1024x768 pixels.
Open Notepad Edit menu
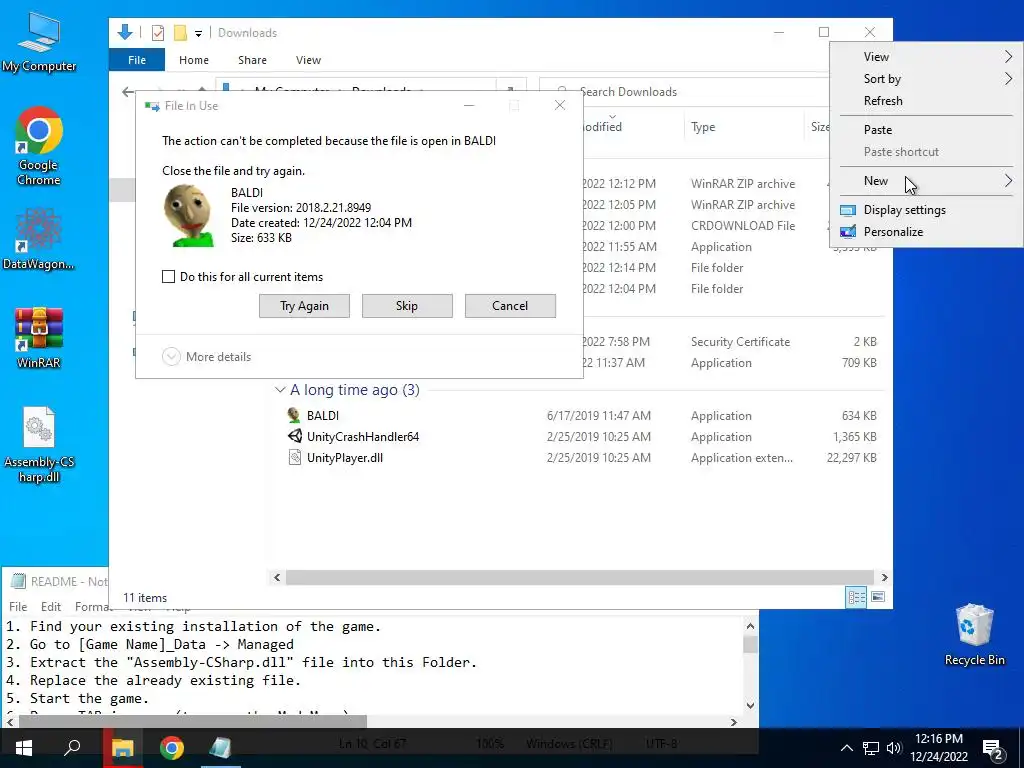click(x=51, y=607)
